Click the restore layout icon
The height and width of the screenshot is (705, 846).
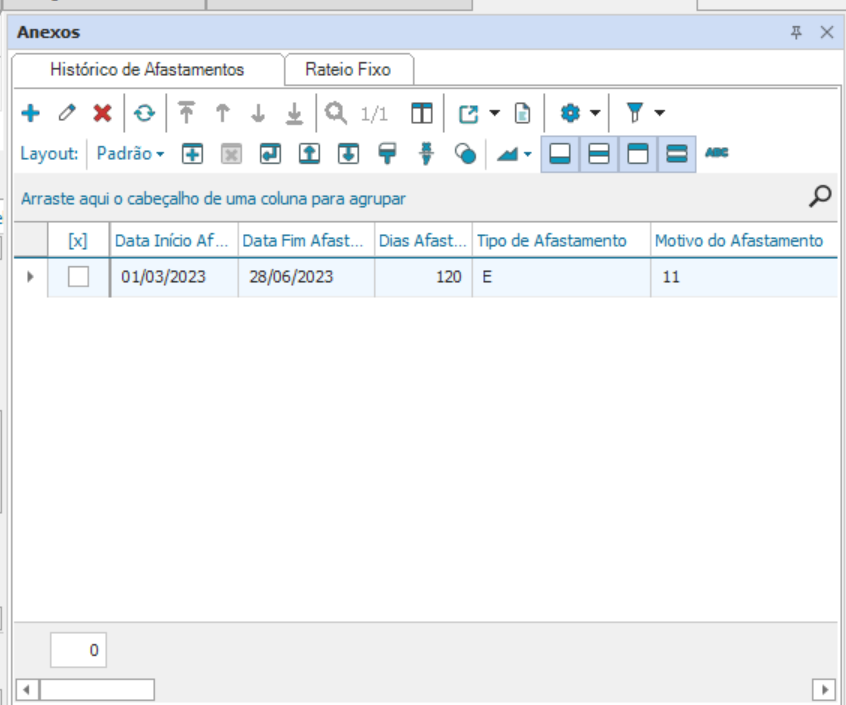(270, 154)
